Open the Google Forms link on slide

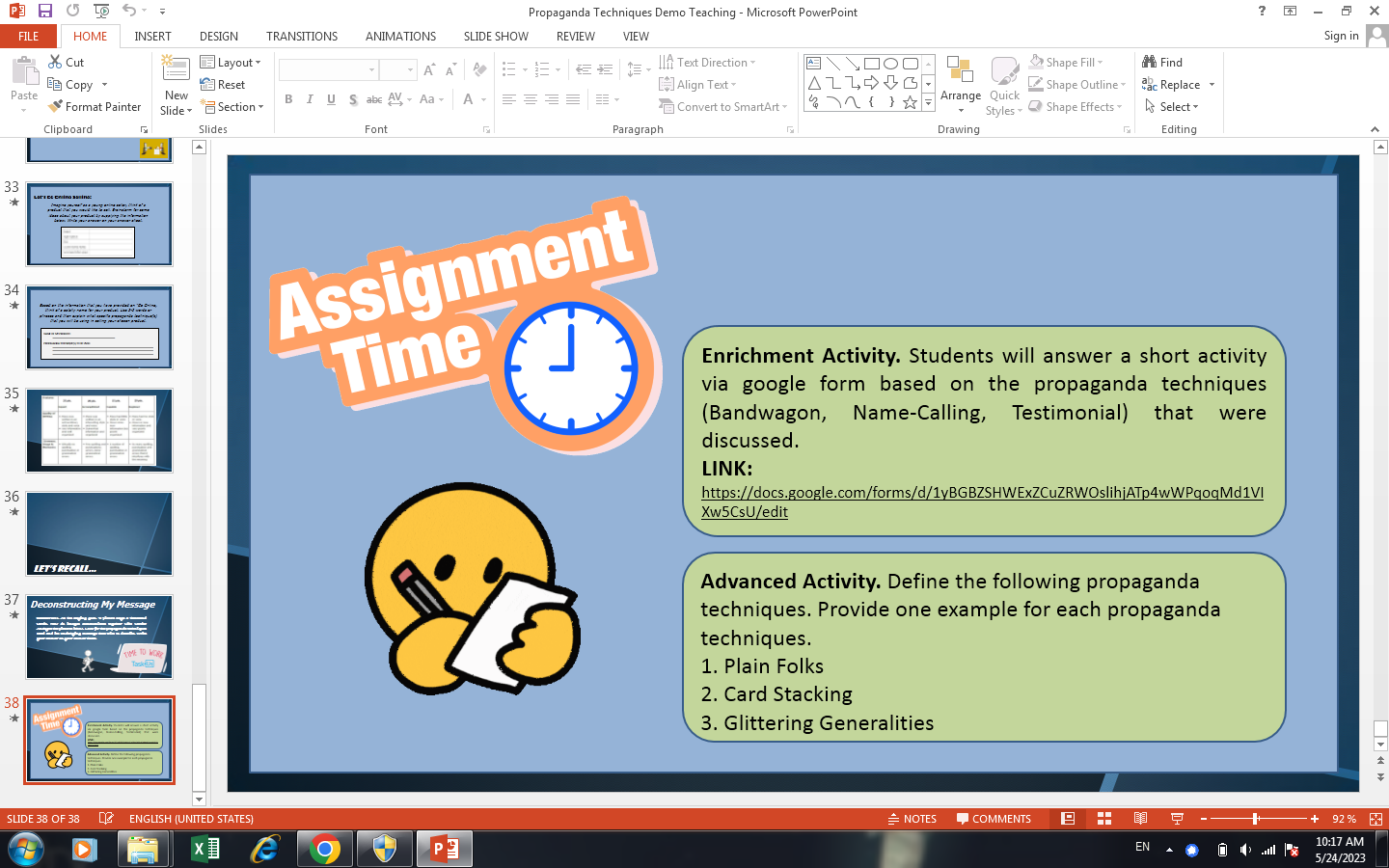982,502
